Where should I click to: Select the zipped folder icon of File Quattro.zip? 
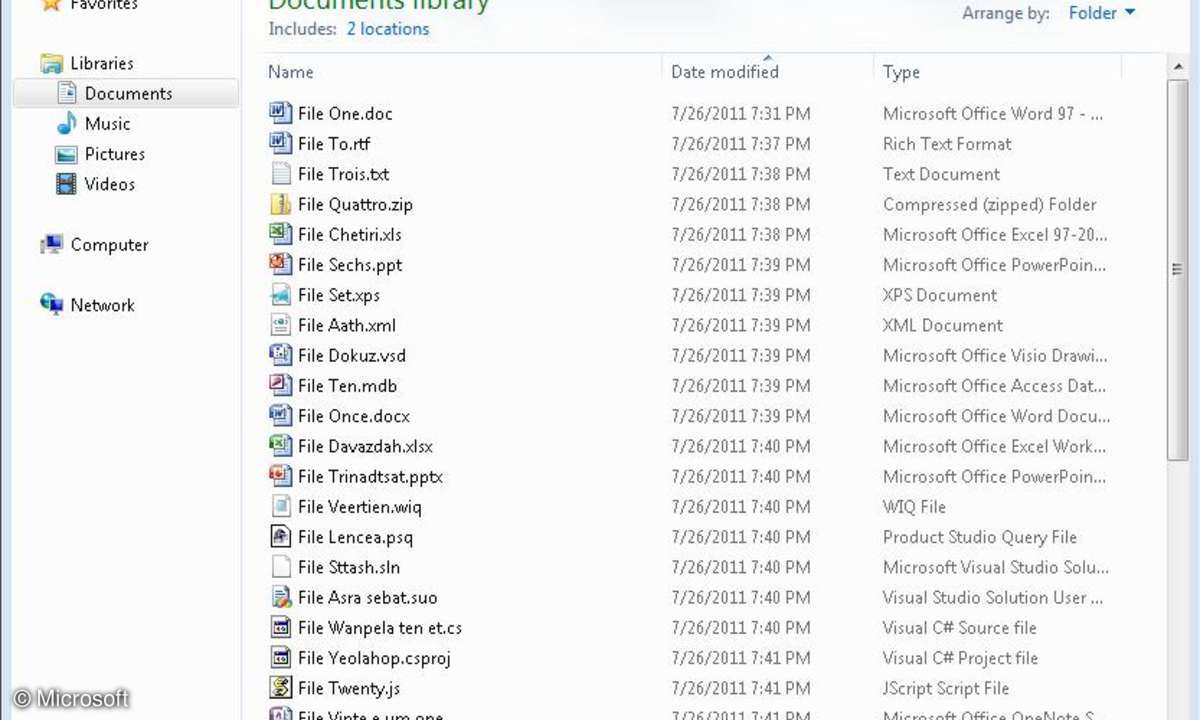(281, 204)
